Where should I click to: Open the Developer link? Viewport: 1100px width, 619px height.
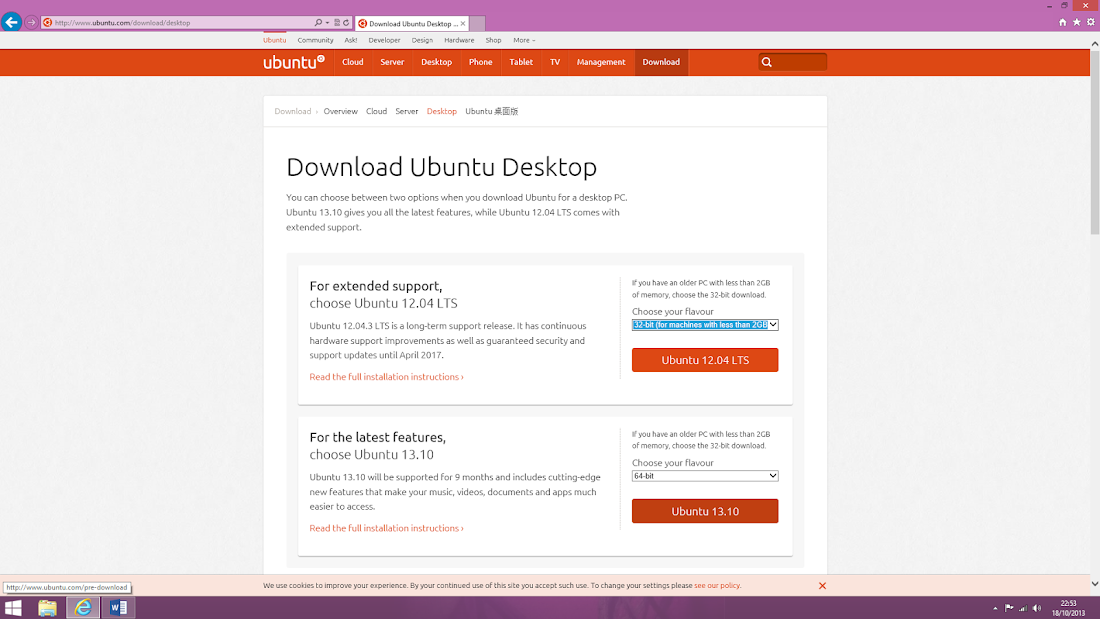pyautogui.click(x=384, y=40)
